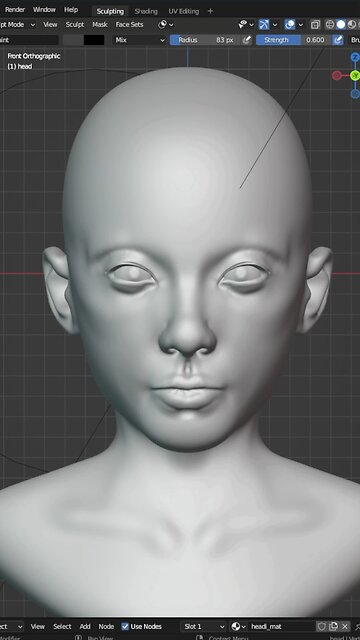Switch to the Shading workspace tab

click(x=146, y=11)
